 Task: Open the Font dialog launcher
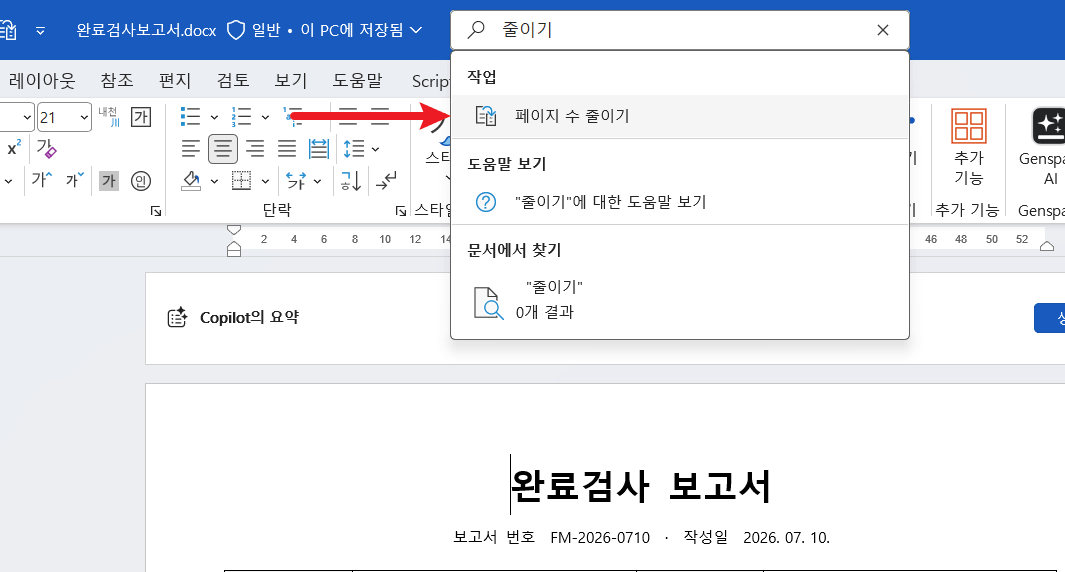click(x=156, y=211)
